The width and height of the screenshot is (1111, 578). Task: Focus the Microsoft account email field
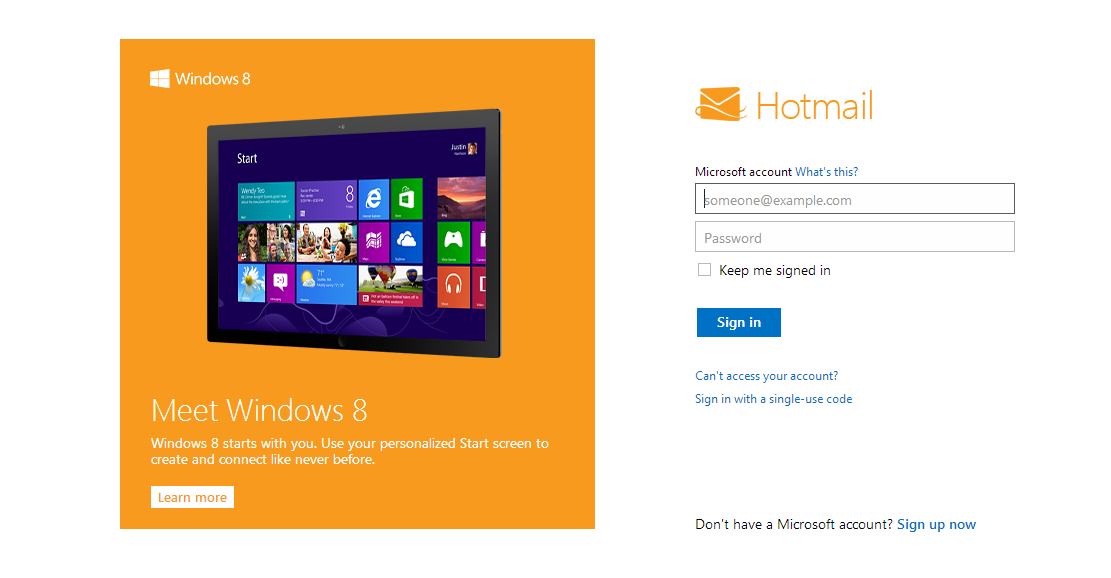pyautogui.click(x=855, y=199)
